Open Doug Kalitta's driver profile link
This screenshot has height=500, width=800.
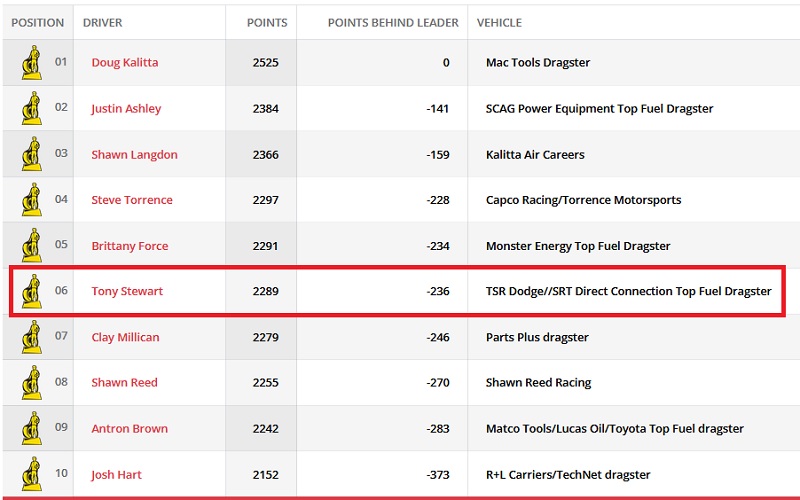[125, 62]
